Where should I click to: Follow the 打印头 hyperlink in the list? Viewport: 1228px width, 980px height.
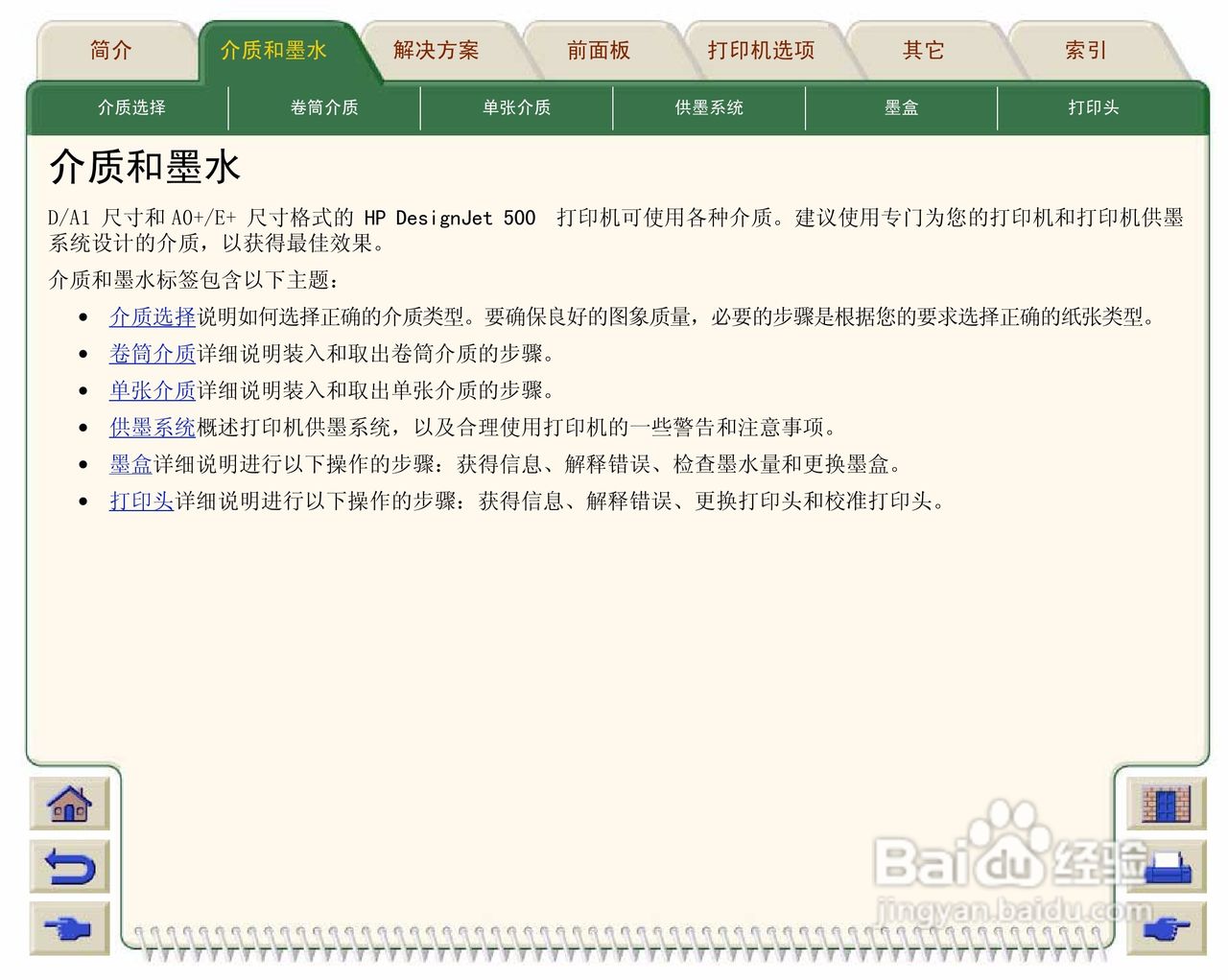pos(142,502)
